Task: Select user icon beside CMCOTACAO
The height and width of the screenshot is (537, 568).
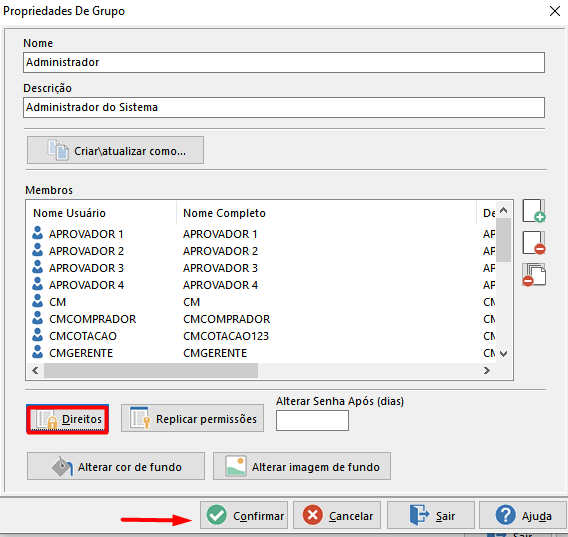Action: 37,335
